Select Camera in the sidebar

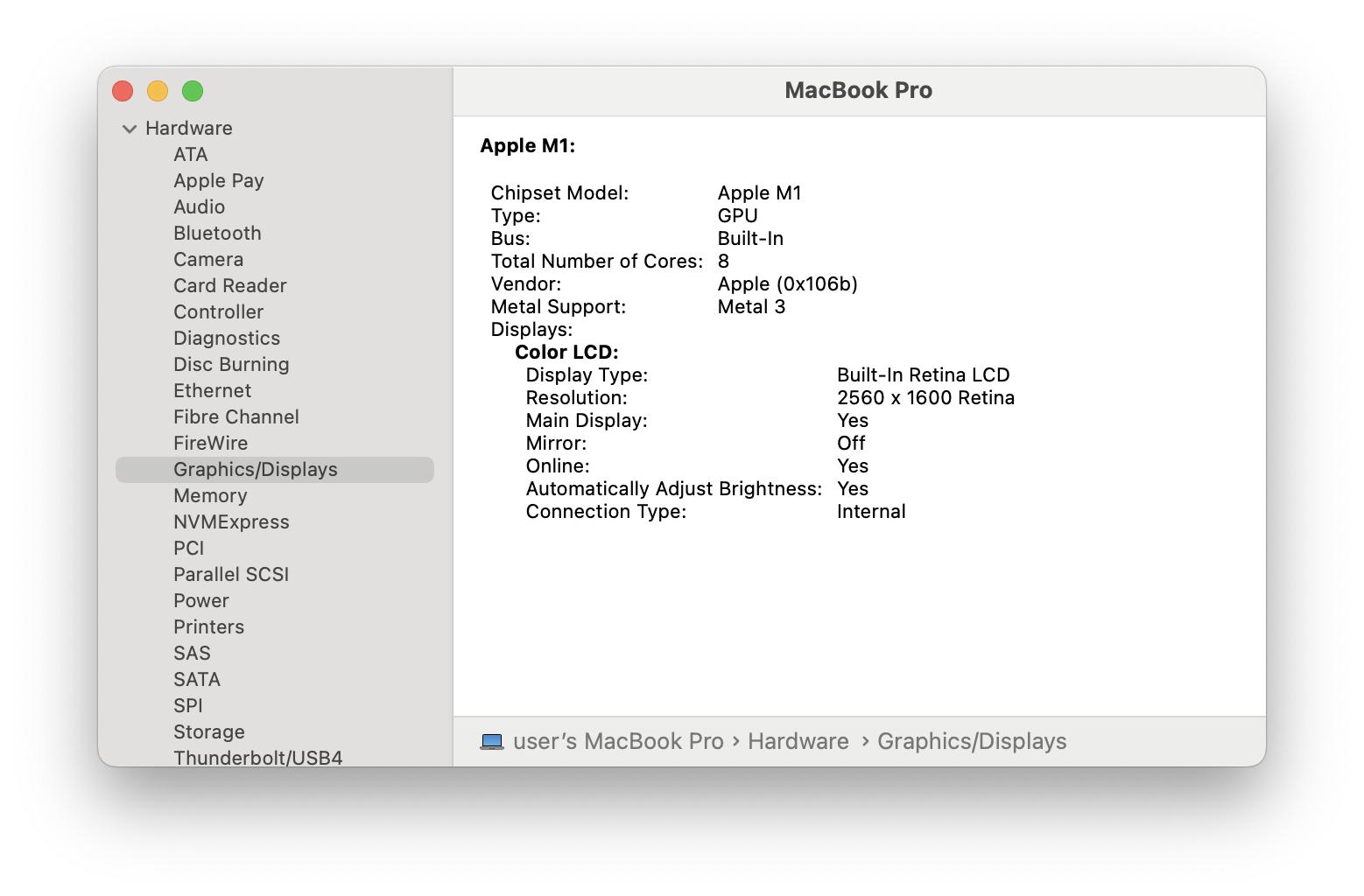[x=208, y=260]
